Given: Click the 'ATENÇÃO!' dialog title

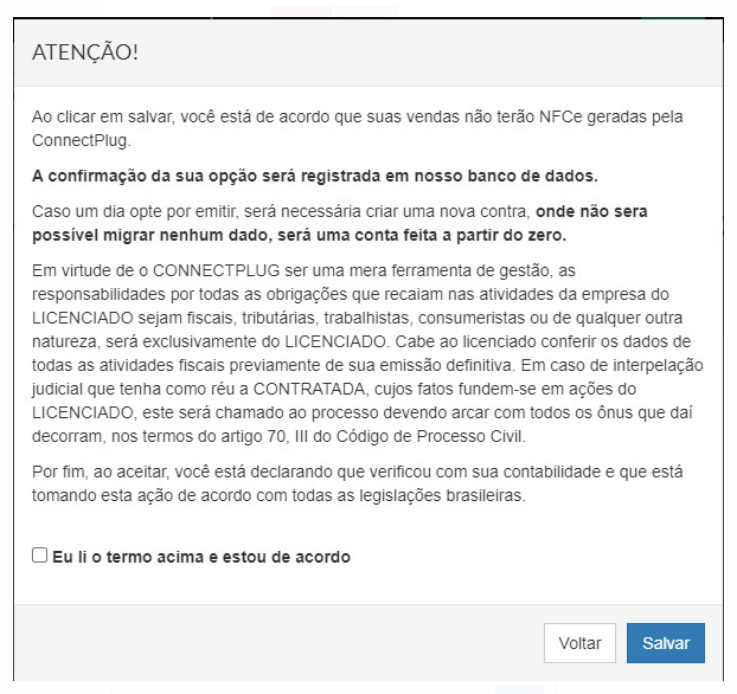Looking at the screenshot, I should coord(85,52).
